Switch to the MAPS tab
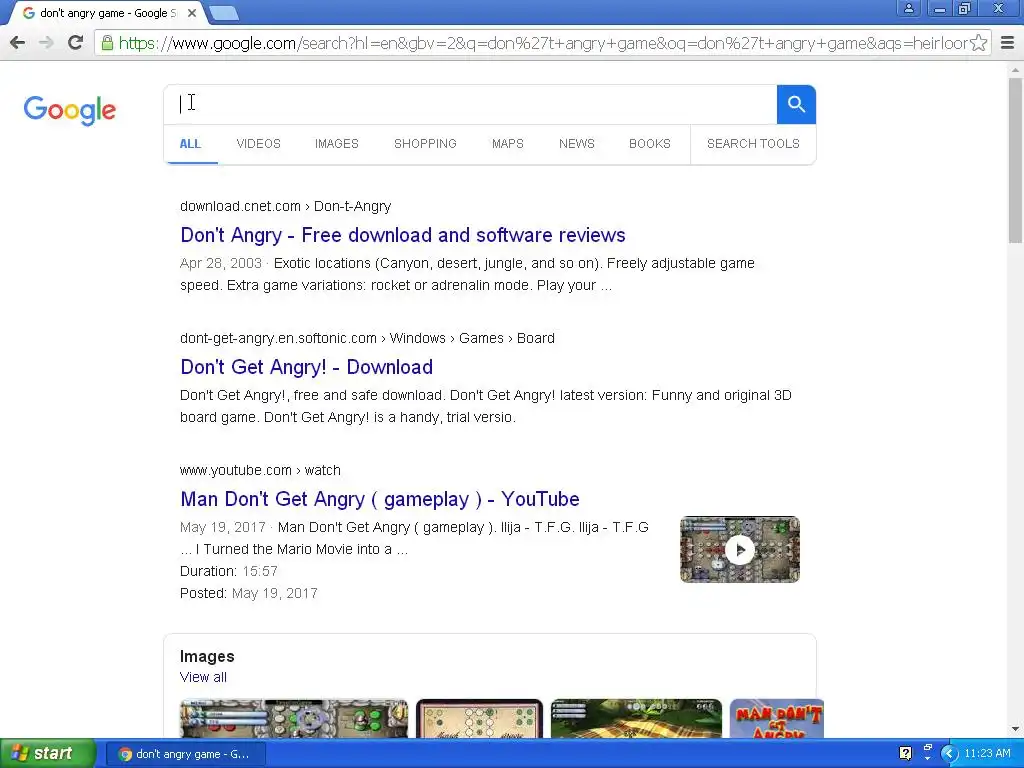 click(x=508, y=144)
